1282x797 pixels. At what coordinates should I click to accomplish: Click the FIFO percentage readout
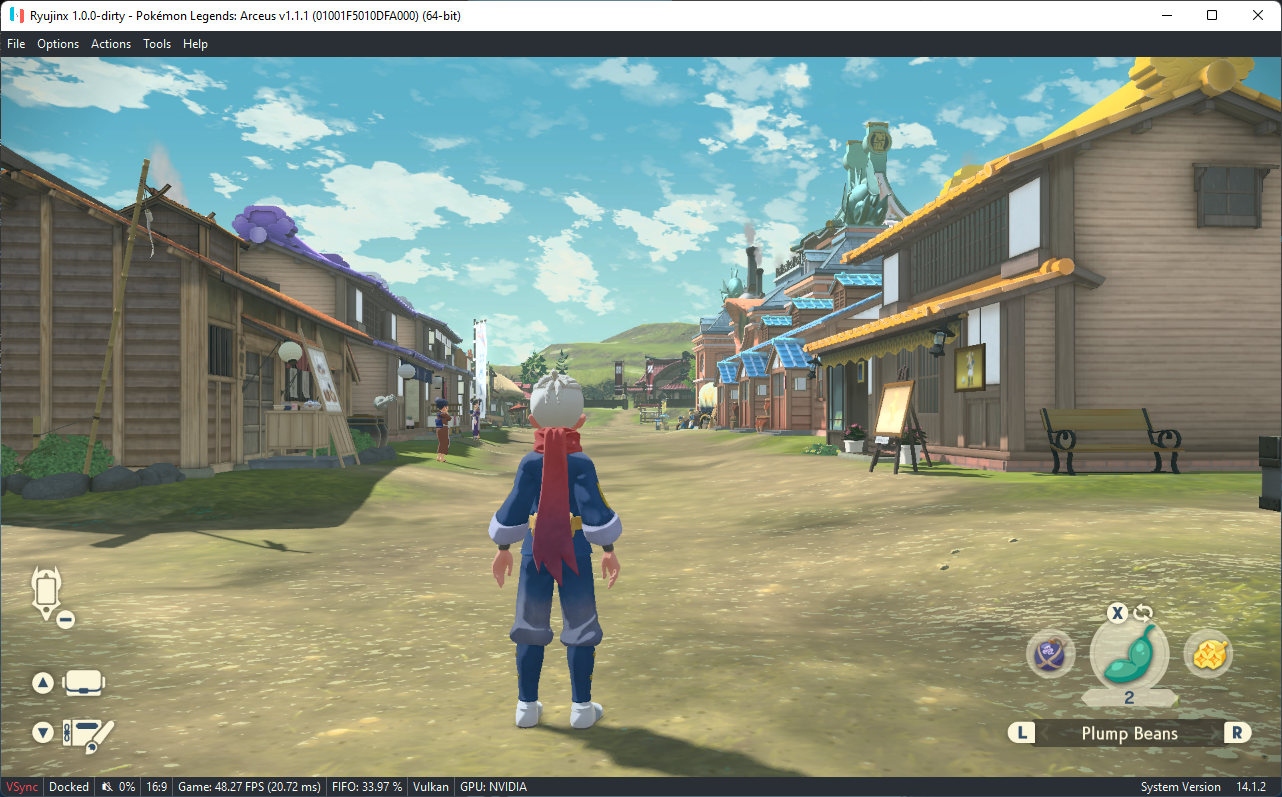click(x=365, y=787)
